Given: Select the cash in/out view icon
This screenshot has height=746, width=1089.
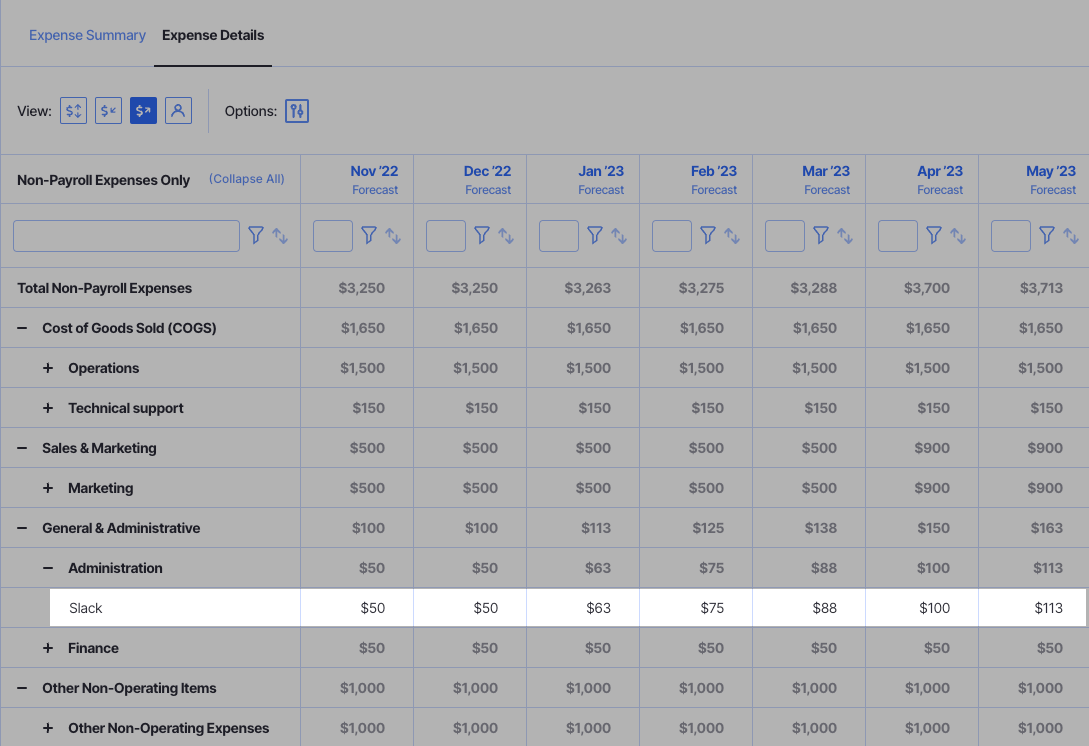Looking at the screenshot, I should [x=73, y=110].
